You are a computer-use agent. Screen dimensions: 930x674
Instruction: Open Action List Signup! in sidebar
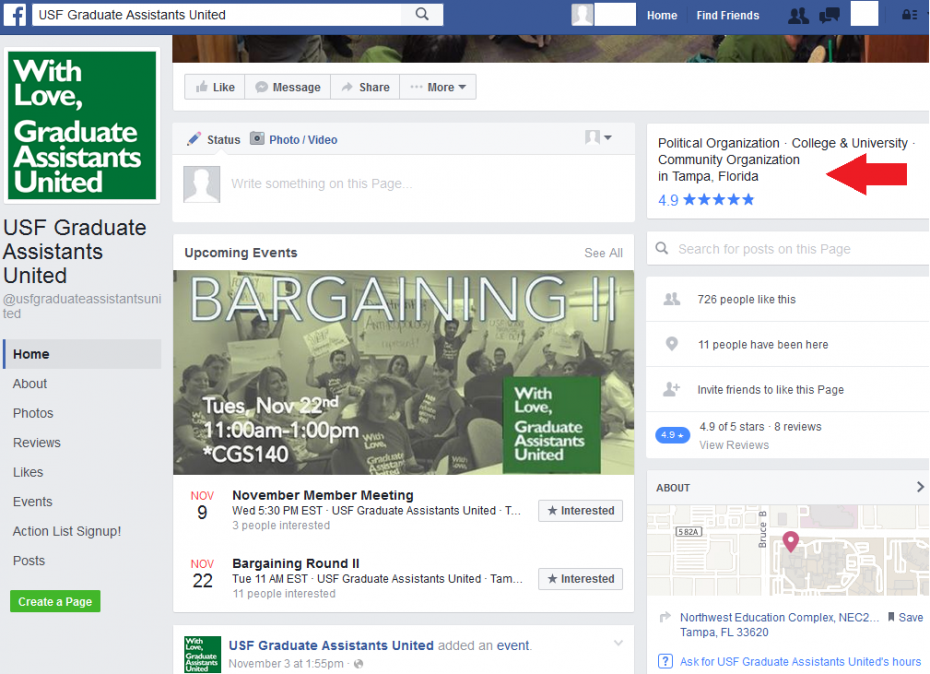(x=67, y=532)
